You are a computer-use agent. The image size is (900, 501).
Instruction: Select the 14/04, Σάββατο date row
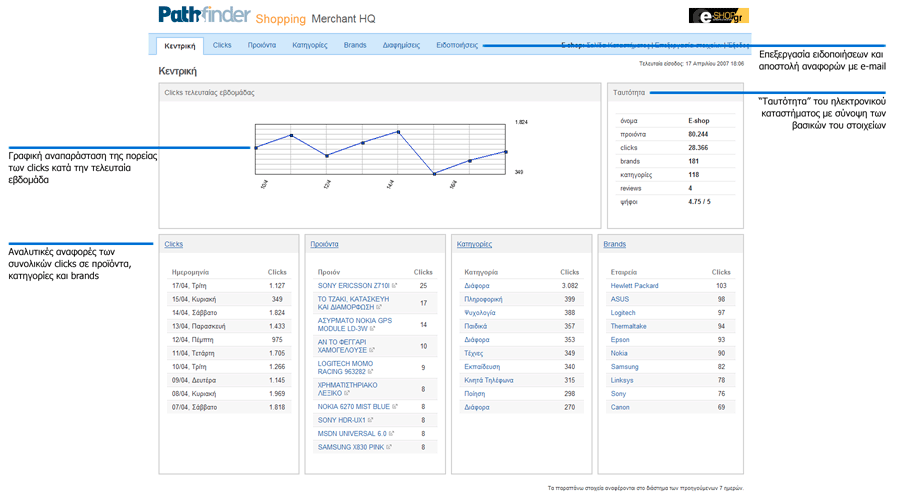(228, 313)
